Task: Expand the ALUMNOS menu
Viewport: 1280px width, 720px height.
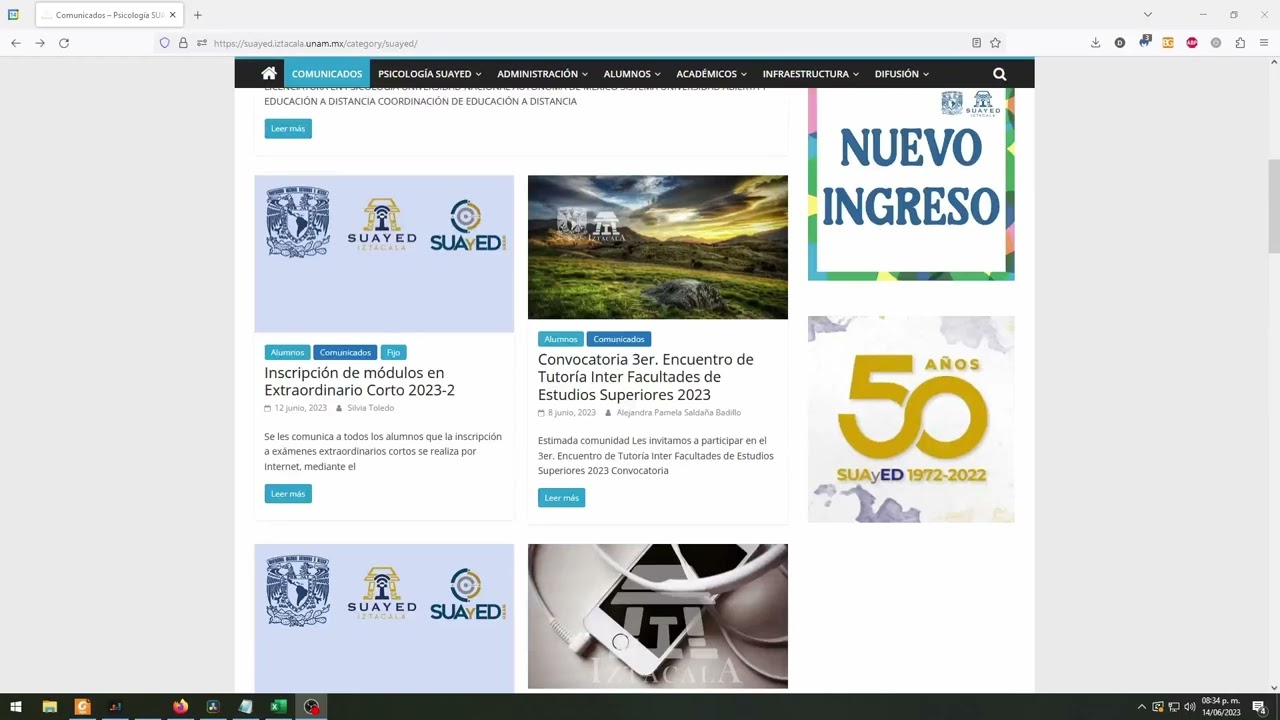Action: (632, 74)
